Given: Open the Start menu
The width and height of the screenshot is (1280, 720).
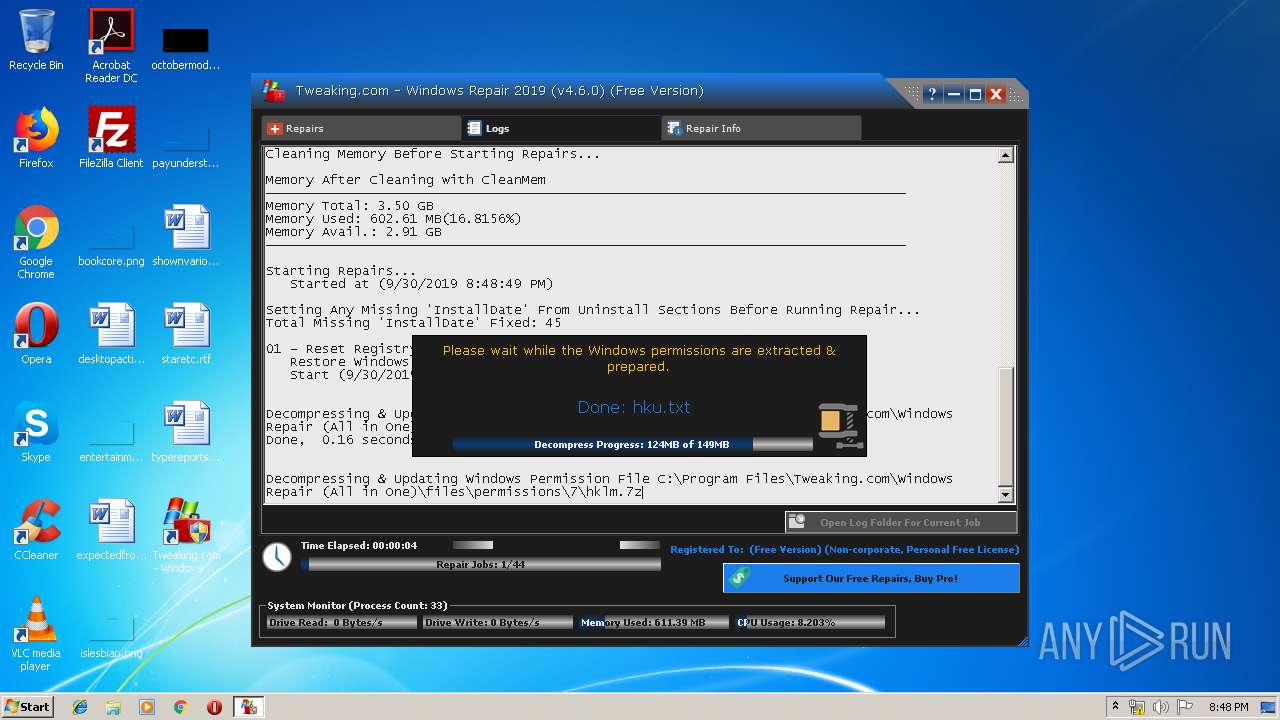Looking at the screenshot, I should point(27,706).
